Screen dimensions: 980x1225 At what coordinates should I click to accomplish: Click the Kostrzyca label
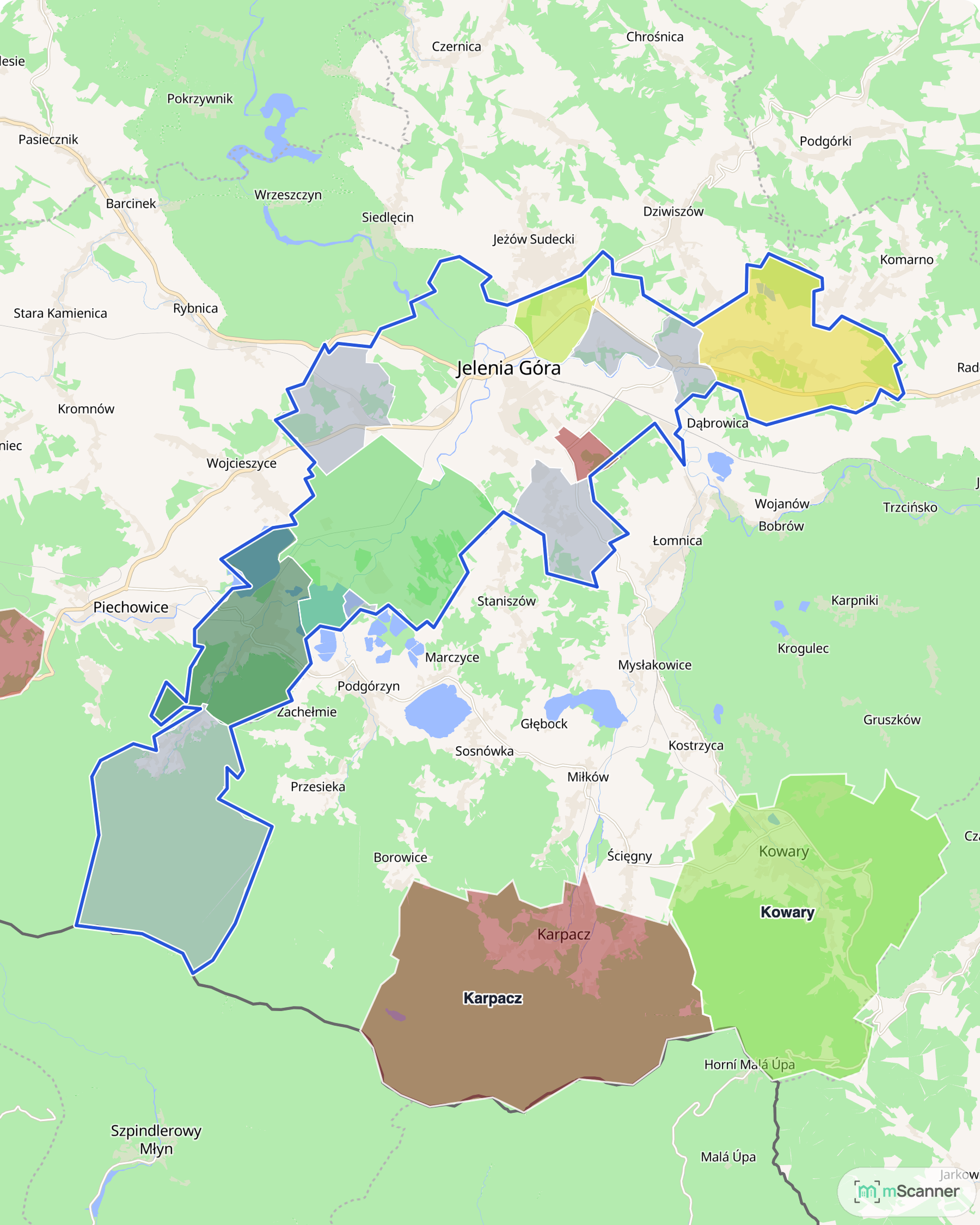[696, 745]
